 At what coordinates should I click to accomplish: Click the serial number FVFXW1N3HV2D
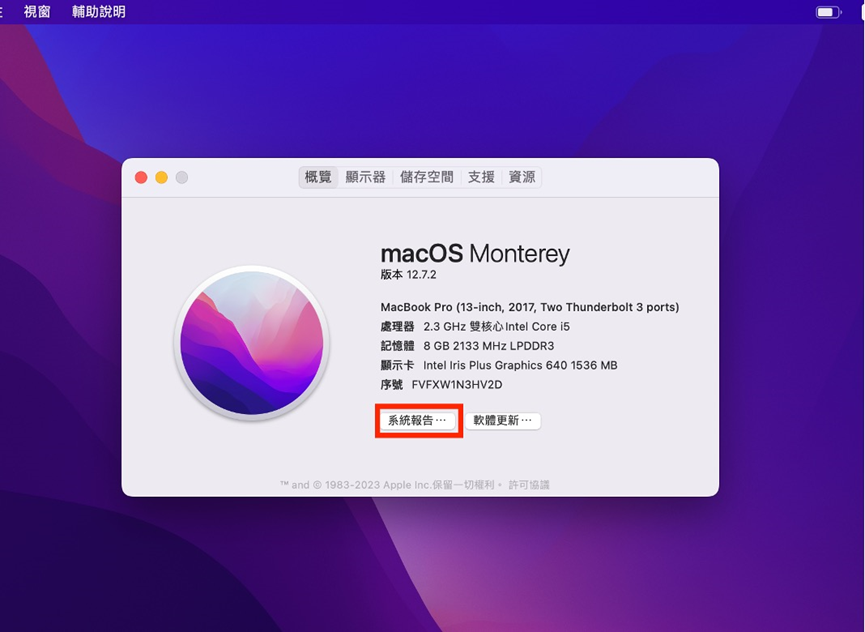[457, 384]
